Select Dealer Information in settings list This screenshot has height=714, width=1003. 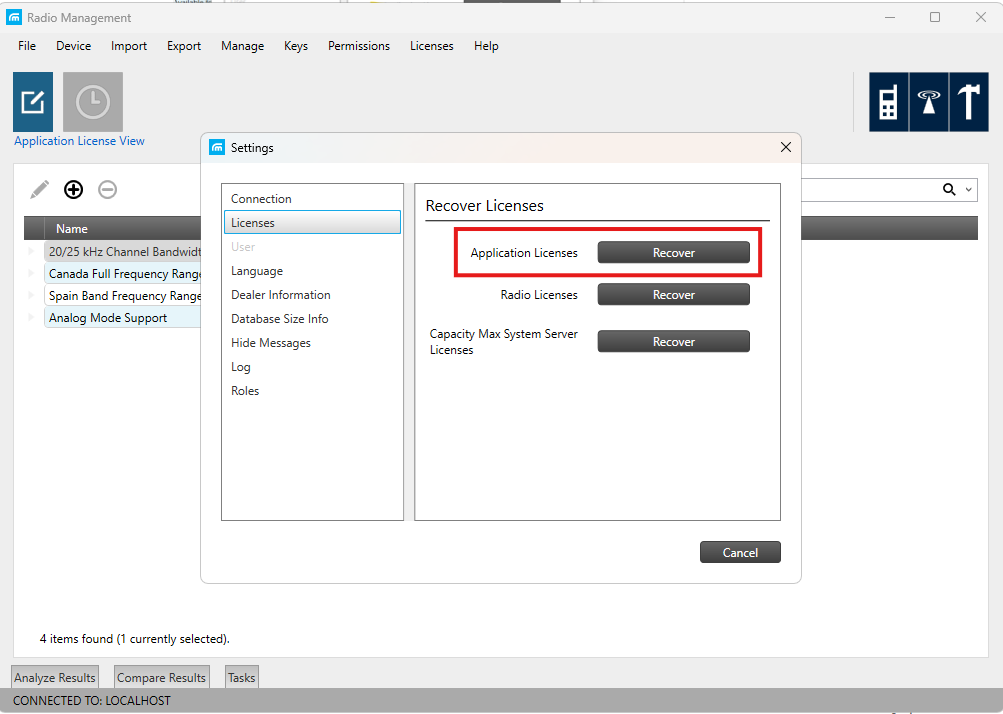click(281, 295)
